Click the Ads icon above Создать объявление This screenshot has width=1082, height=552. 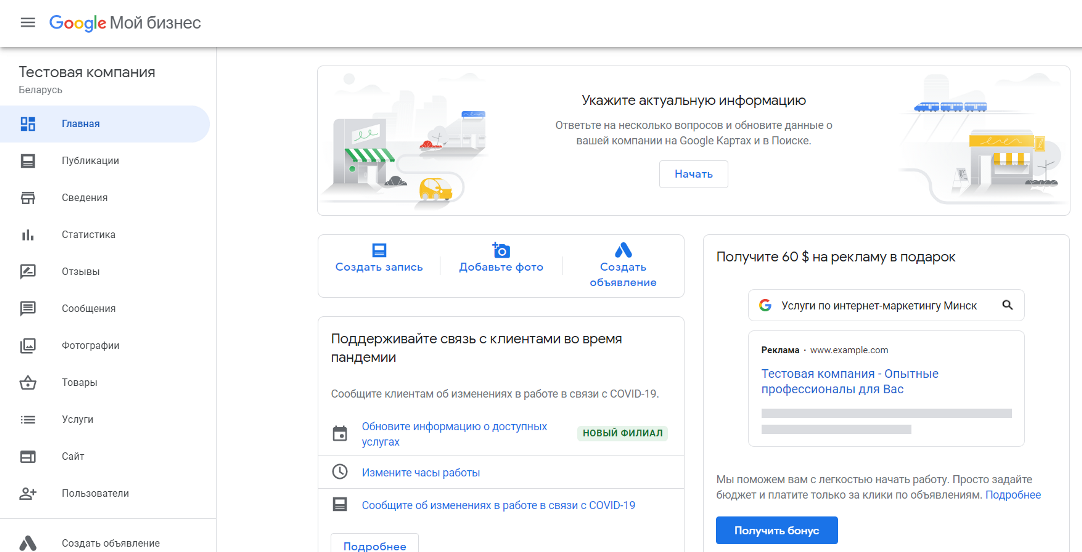pos(623,250)
